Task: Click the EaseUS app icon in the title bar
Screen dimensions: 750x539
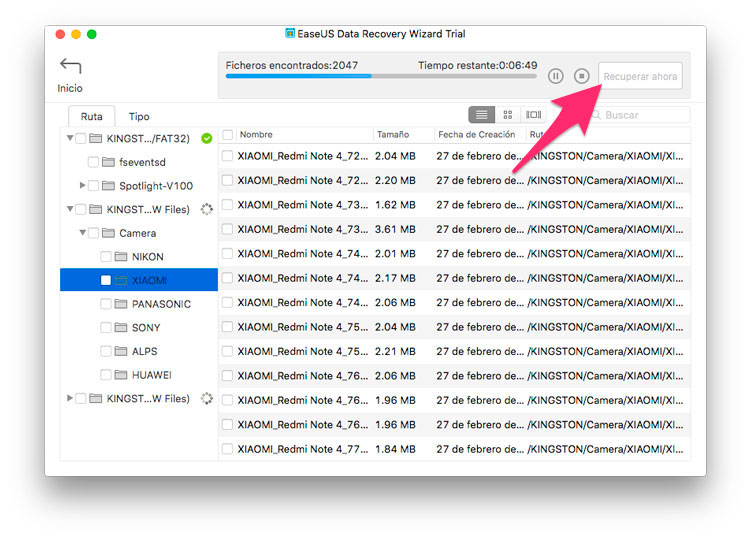Action: click(290, 33)
